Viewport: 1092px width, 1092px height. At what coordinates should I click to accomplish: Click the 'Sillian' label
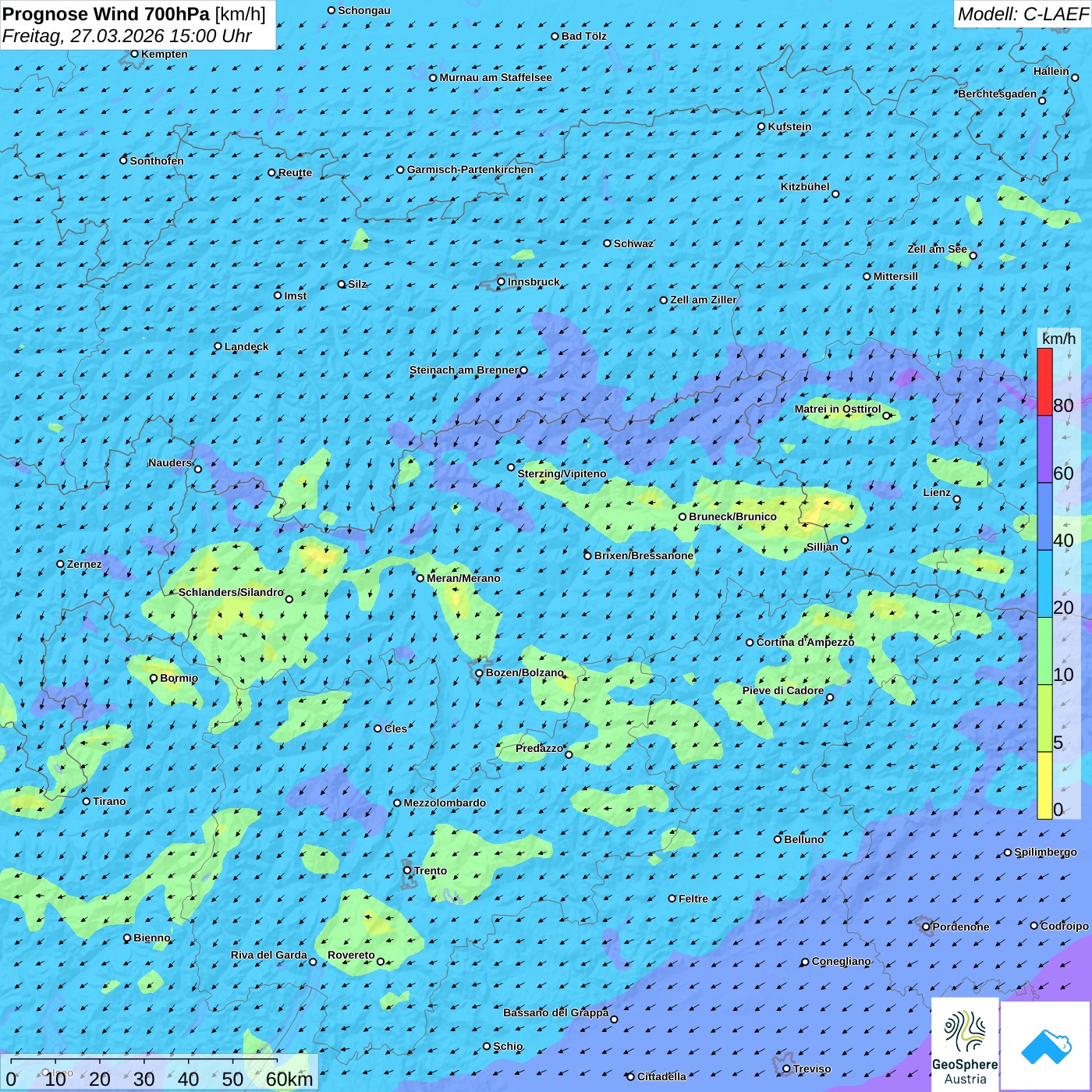(822, 548)
